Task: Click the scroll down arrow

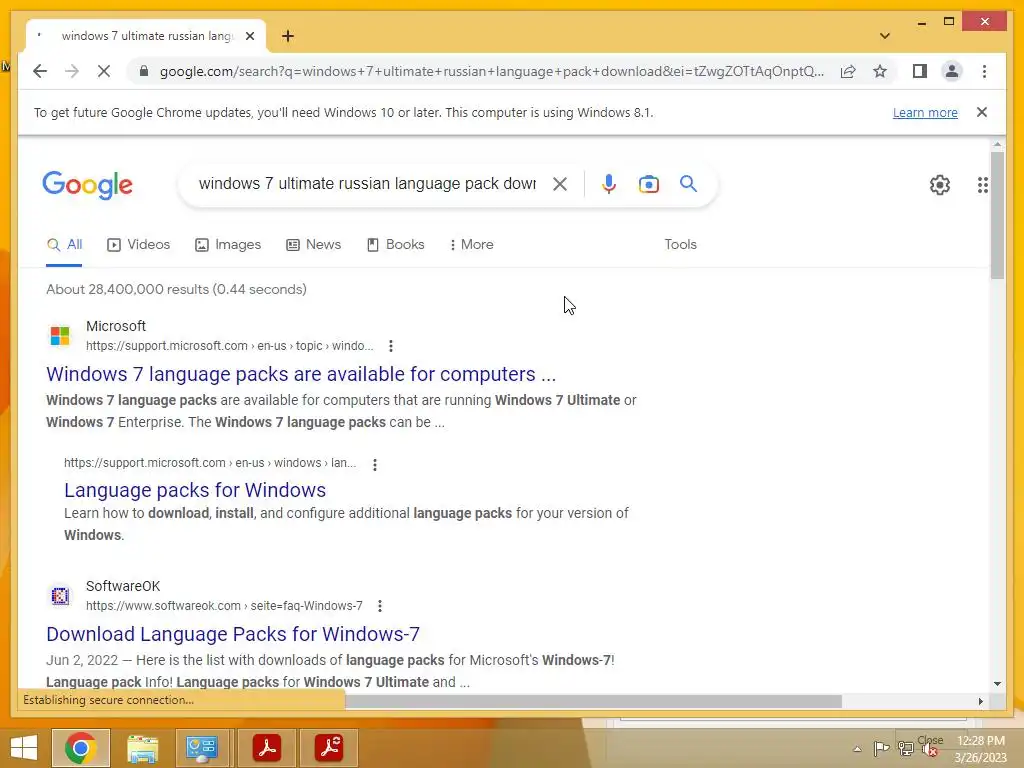Action: point(997,684)
